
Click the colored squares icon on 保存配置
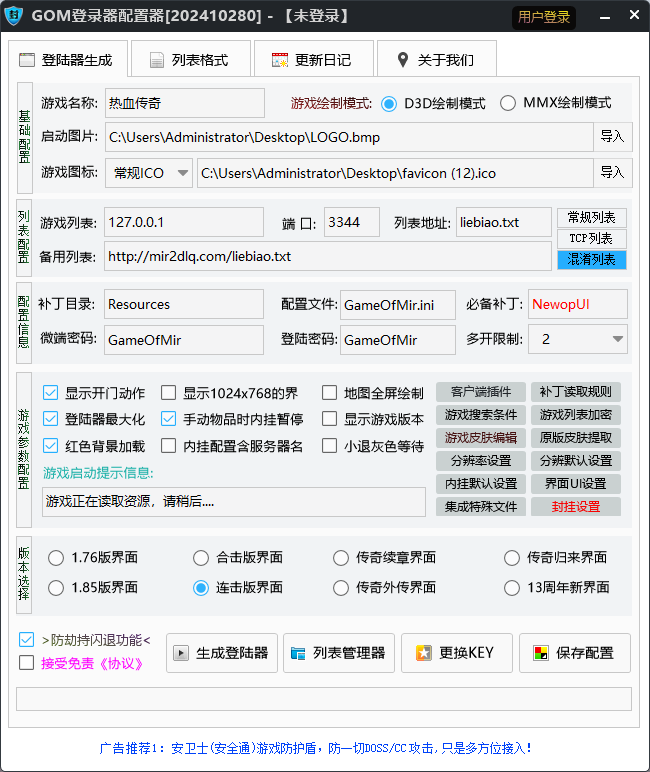click(540, 654)
